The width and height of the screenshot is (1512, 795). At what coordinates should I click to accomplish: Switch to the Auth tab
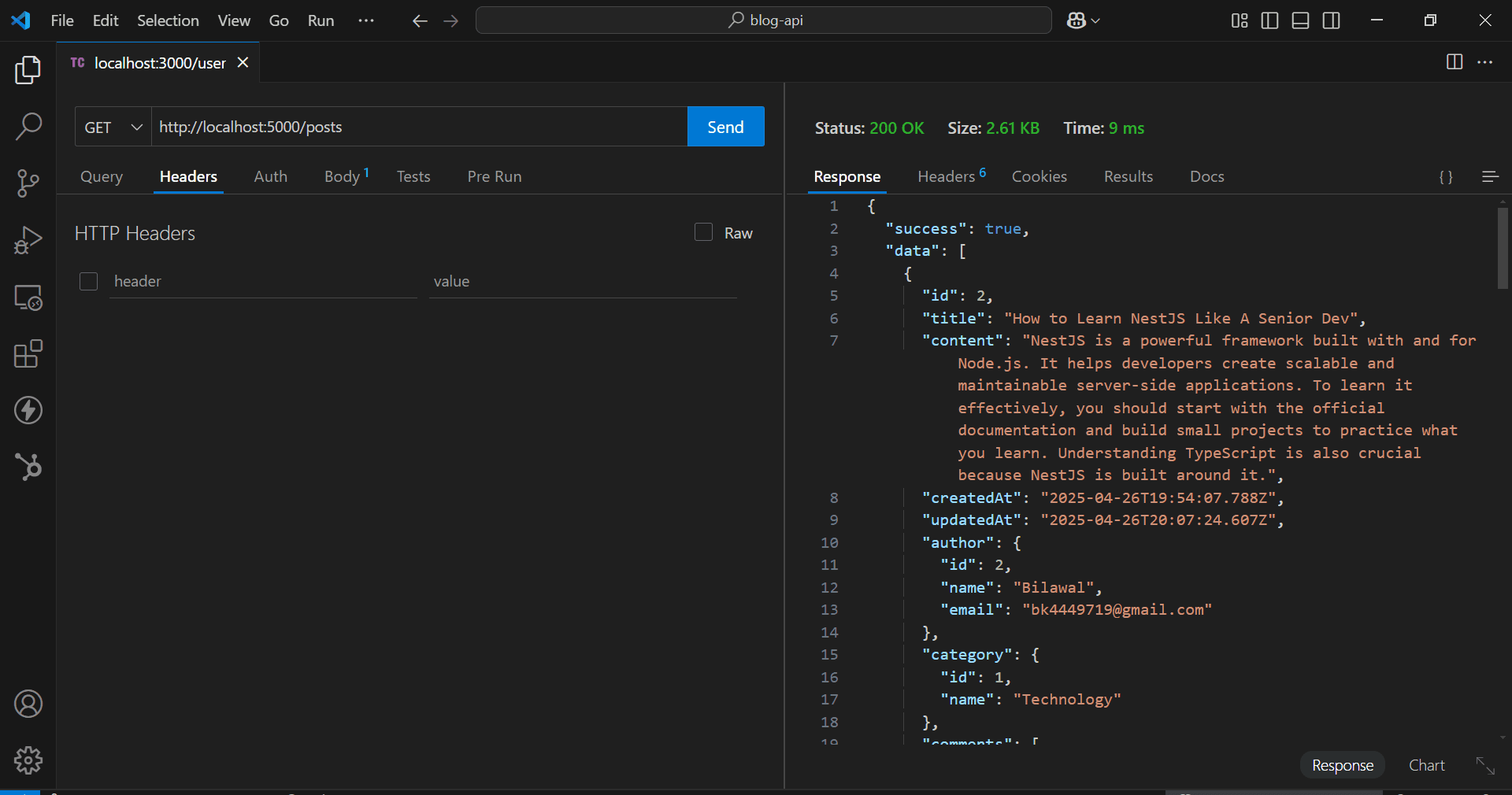click(x=271, y=177)
